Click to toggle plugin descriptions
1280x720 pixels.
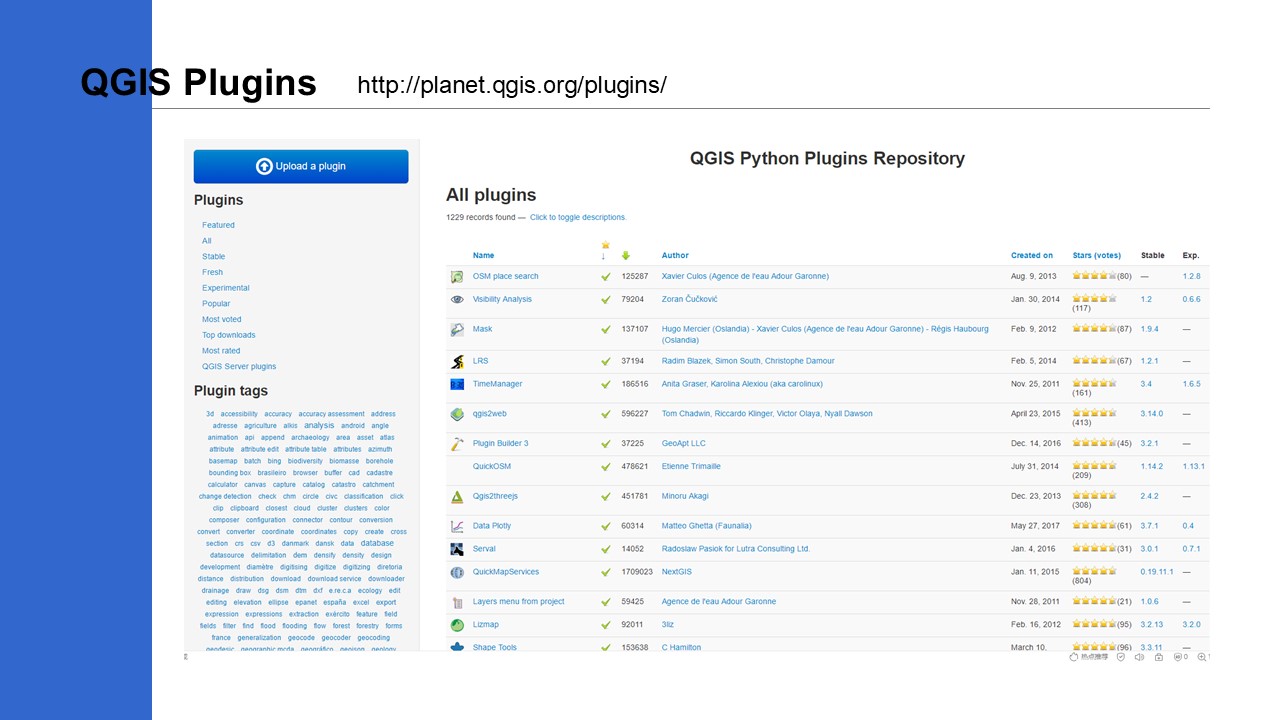(x=578, y=217)
